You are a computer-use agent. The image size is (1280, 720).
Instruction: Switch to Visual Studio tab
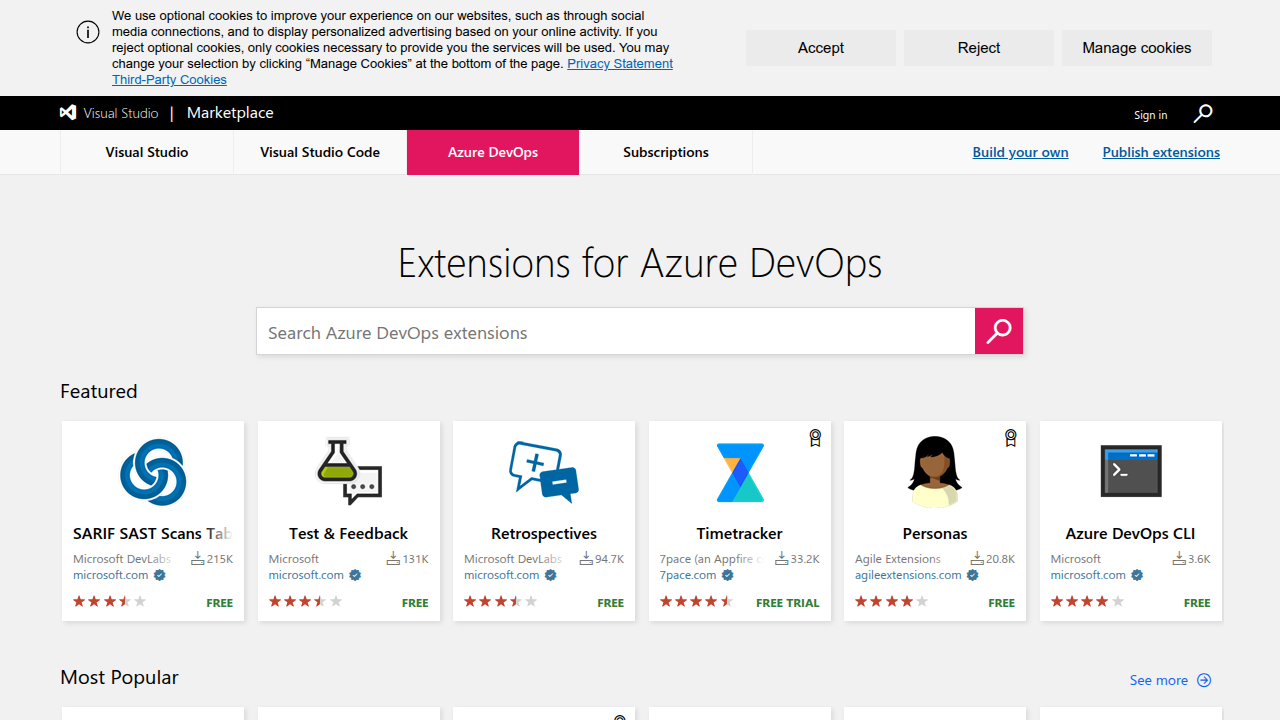coord(147,152)
